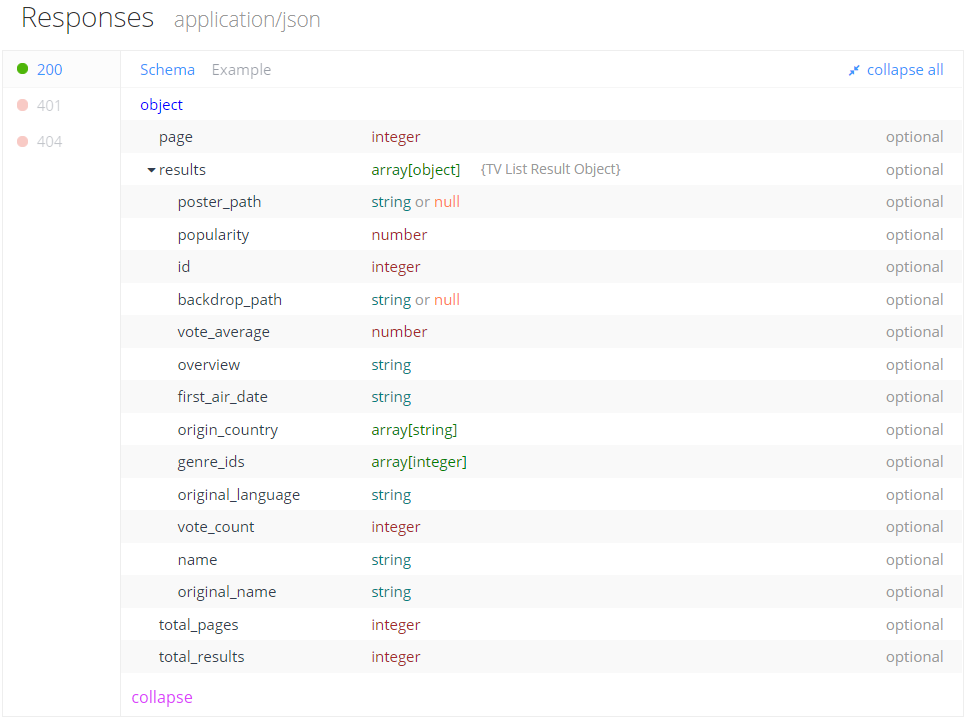Click the optional label of results row
Image resolution: width=971 pixels, height=724 pixels.
click(914, 170)
